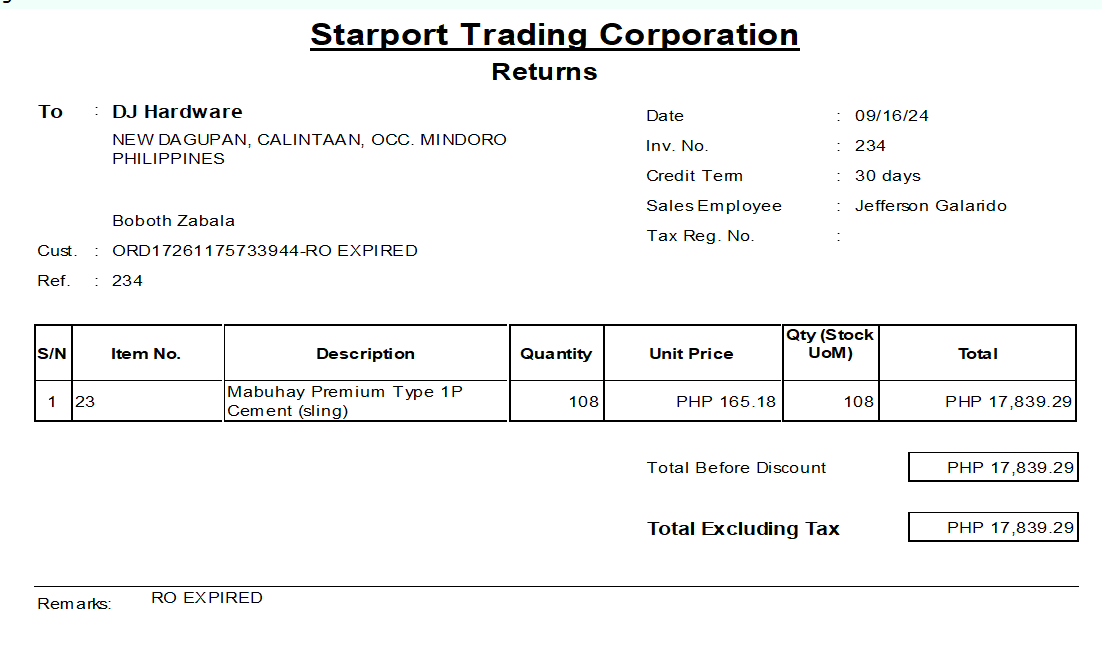The width and height of the screenshot is (1102, 654).
Task: Click the RO EXPIRED remarks text
Action: click(x=207, y=598)
